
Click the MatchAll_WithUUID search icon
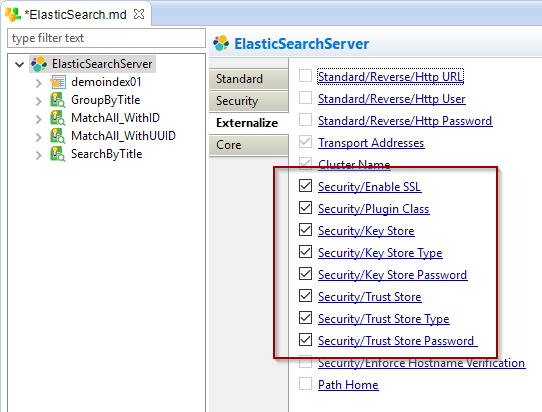tap(57, 136)
